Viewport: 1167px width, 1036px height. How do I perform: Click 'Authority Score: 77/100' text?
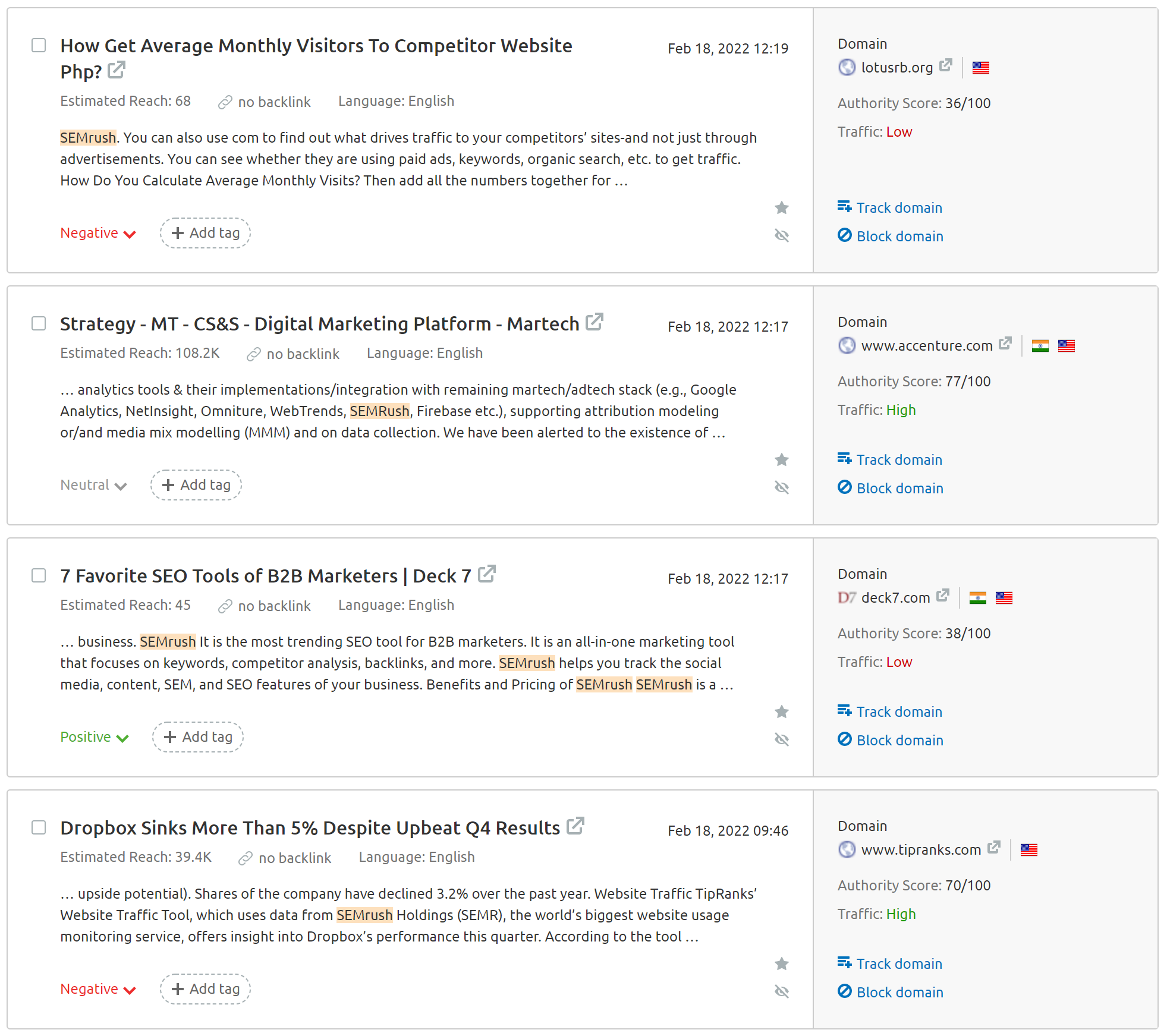[914, 381]
